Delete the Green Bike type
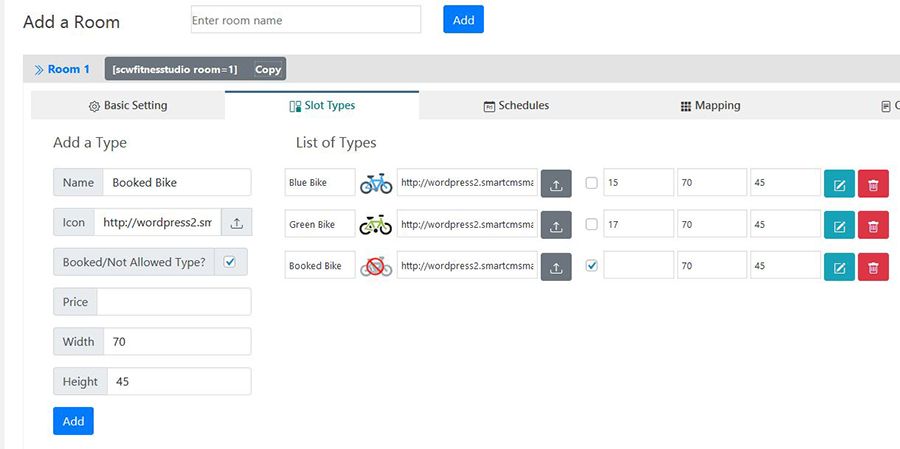900x449 pixels. coord(873,225)
